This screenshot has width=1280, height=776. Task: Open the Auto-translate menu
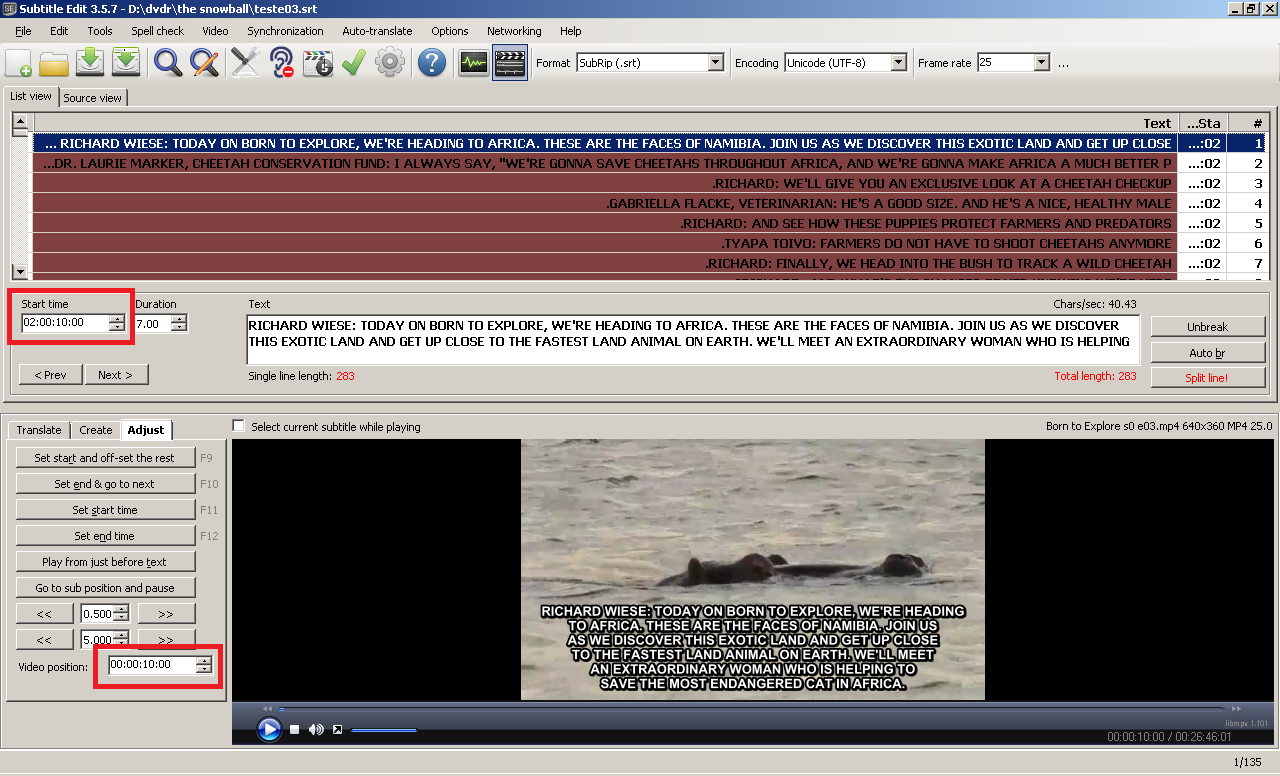coord(377,31)
